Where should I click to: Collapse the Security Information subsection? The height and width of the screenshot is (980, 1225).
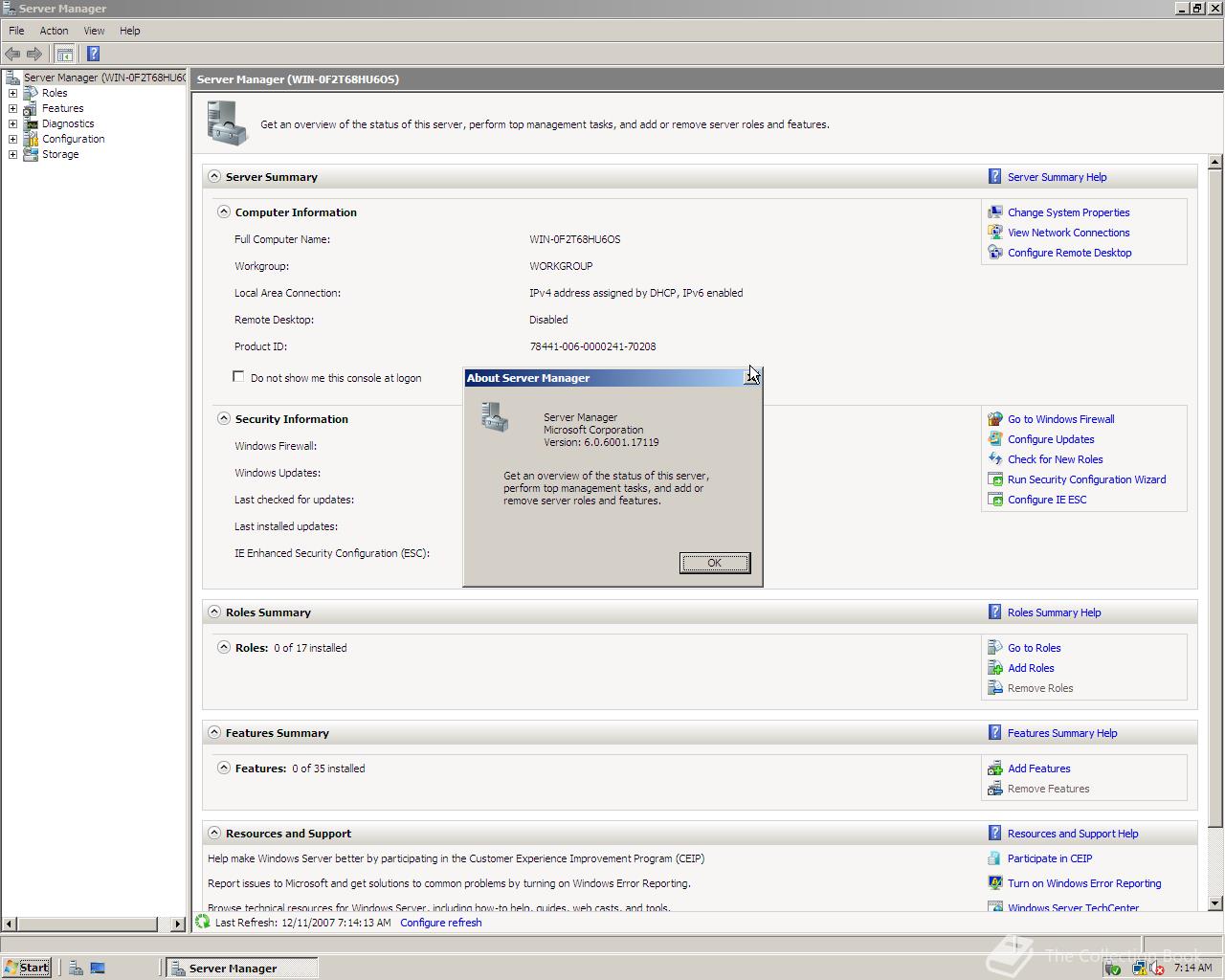coord(224,419)
